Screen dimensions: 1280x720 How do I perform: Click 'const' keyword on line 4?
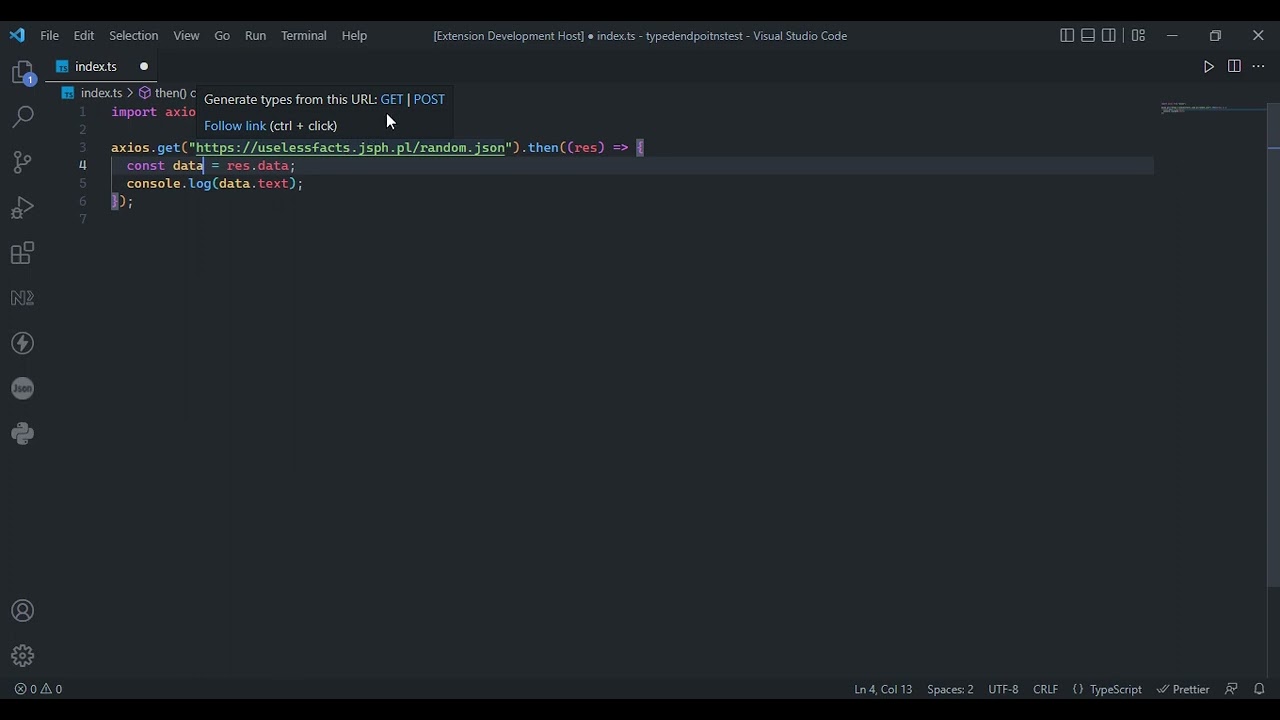click(146, 165)
